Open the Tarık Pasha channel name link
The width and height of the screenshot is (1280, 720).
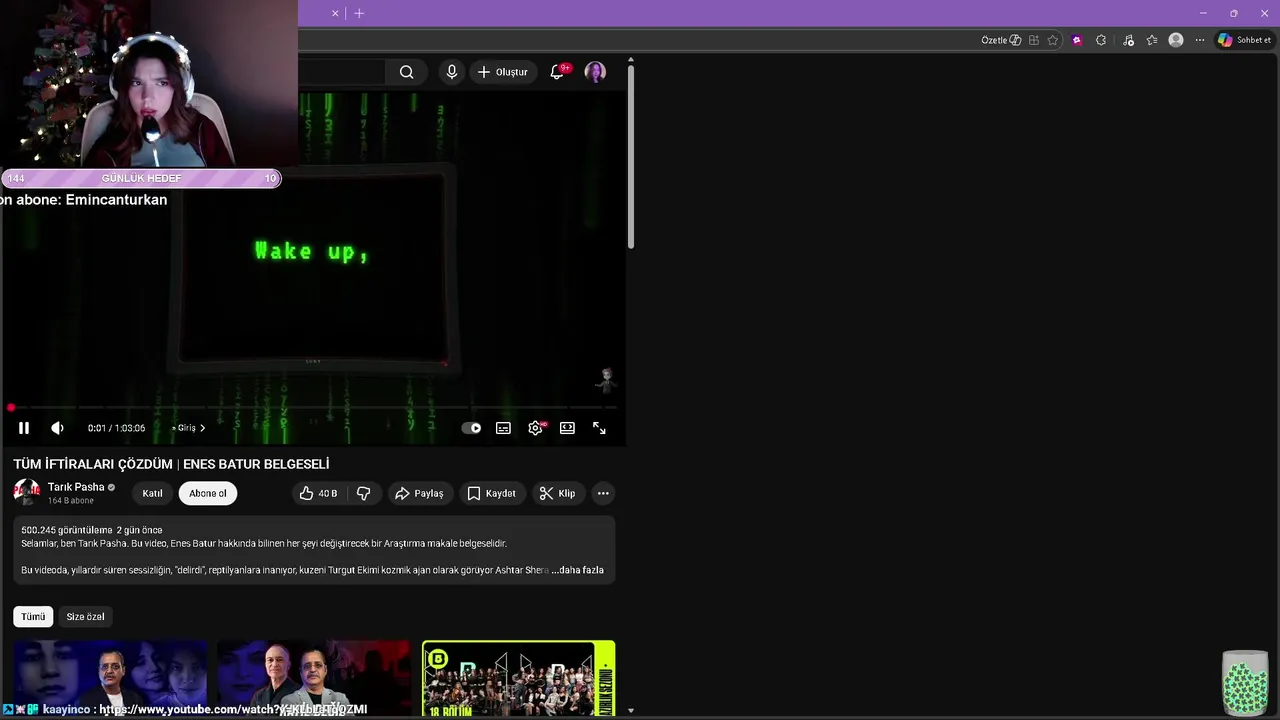click(x=76, y=487)
